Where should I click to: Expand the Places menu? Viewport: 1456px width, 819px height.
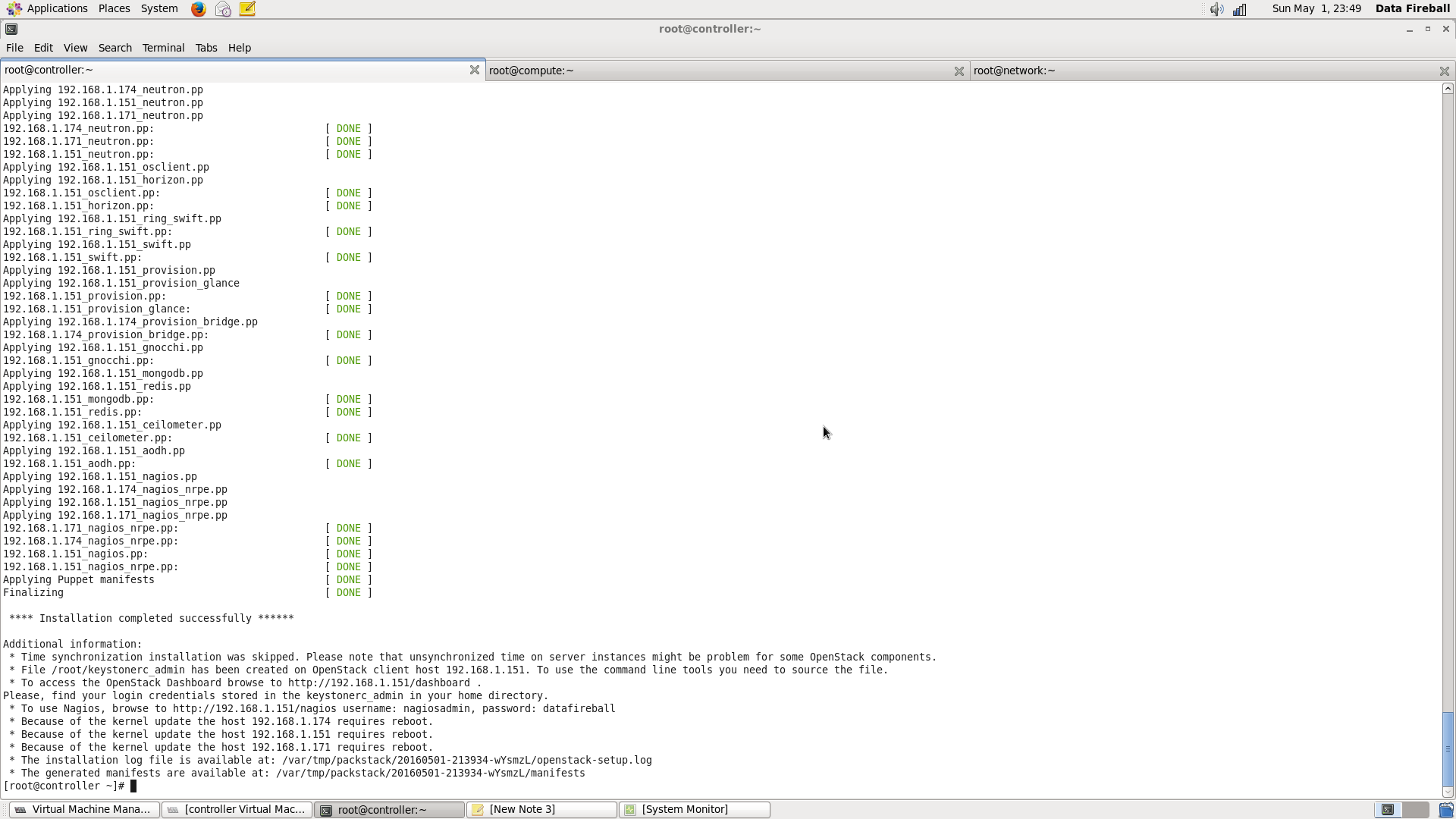tap(114, 8)
